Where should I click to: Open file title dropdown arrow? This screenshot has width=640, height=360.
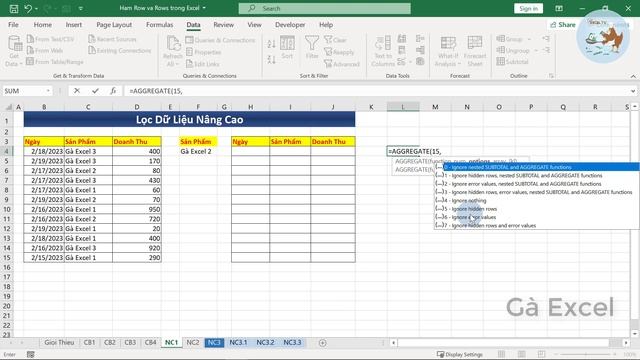pos(204,8)
